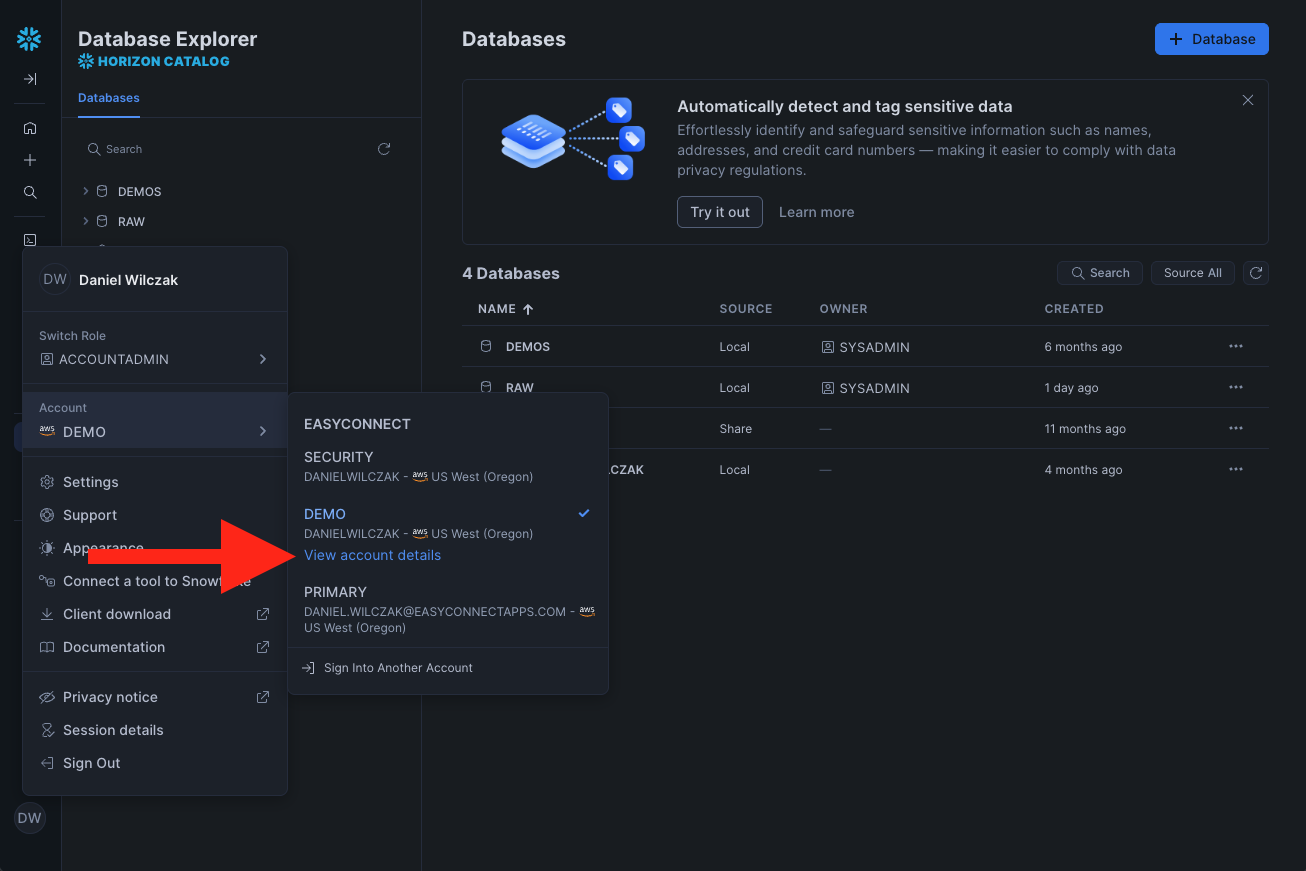The height and width of the screenshot is (871, 1306).
Task: Refresh the databases table
Action: (x=1257, y=273)
